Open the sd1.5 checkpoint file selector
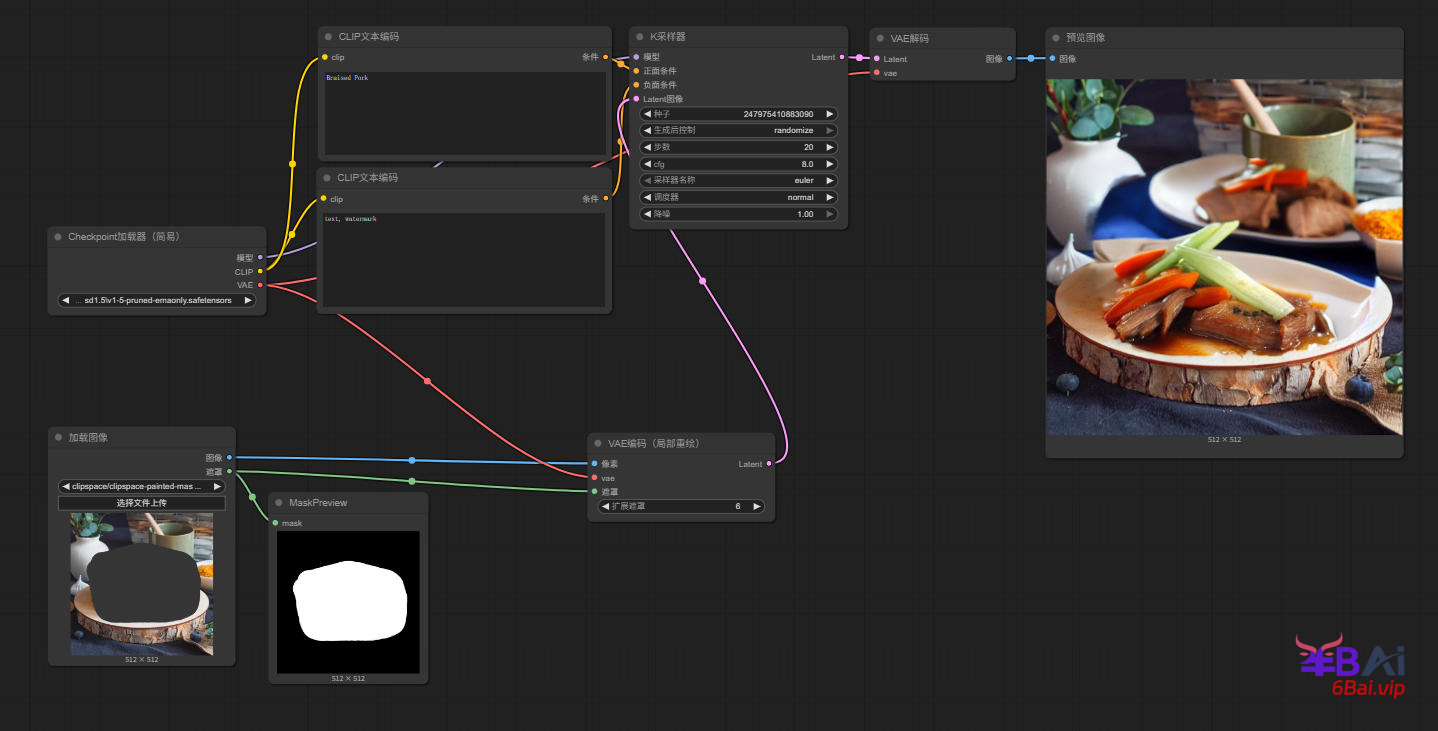 [x=157, y=300]
